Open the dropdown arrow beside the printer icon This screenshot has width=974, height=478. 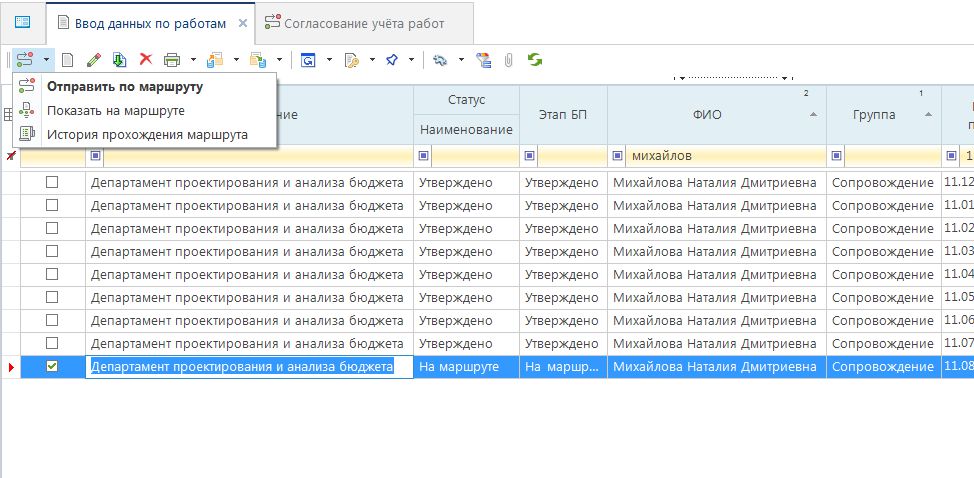pyautogui.click(x=192, y=60)
